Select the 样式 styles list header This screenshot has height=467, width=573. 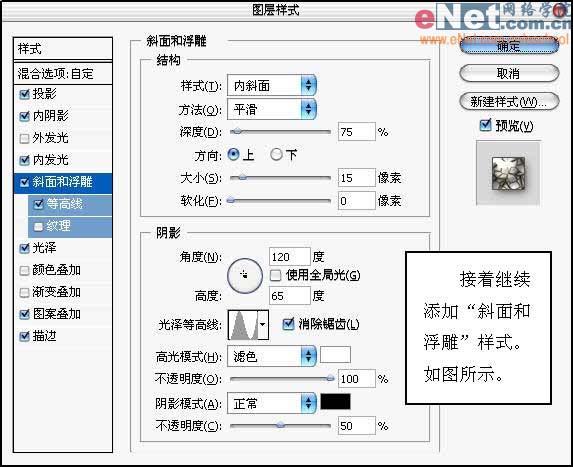click(62, 48)
